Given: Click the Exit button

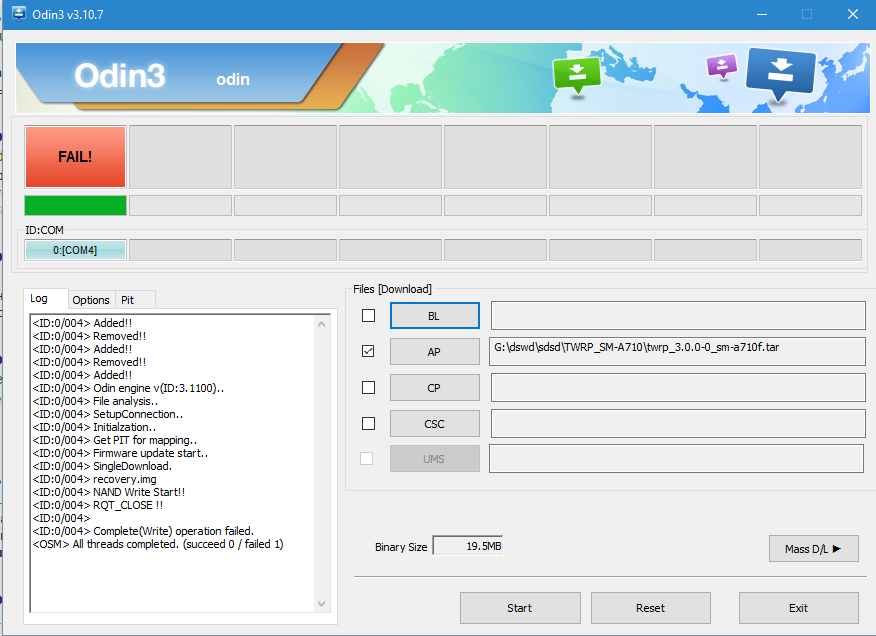Looking at the screenshot, I should pyautogui.click(x=798, y=607).
